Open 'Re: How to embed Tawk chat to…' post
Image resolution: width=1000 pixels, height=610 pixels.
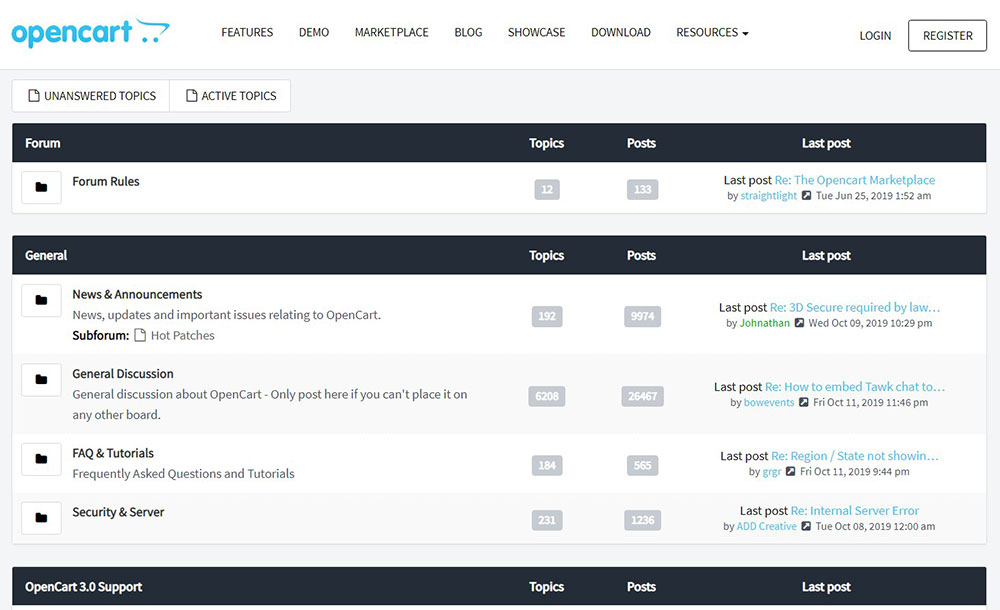(855, 387)
